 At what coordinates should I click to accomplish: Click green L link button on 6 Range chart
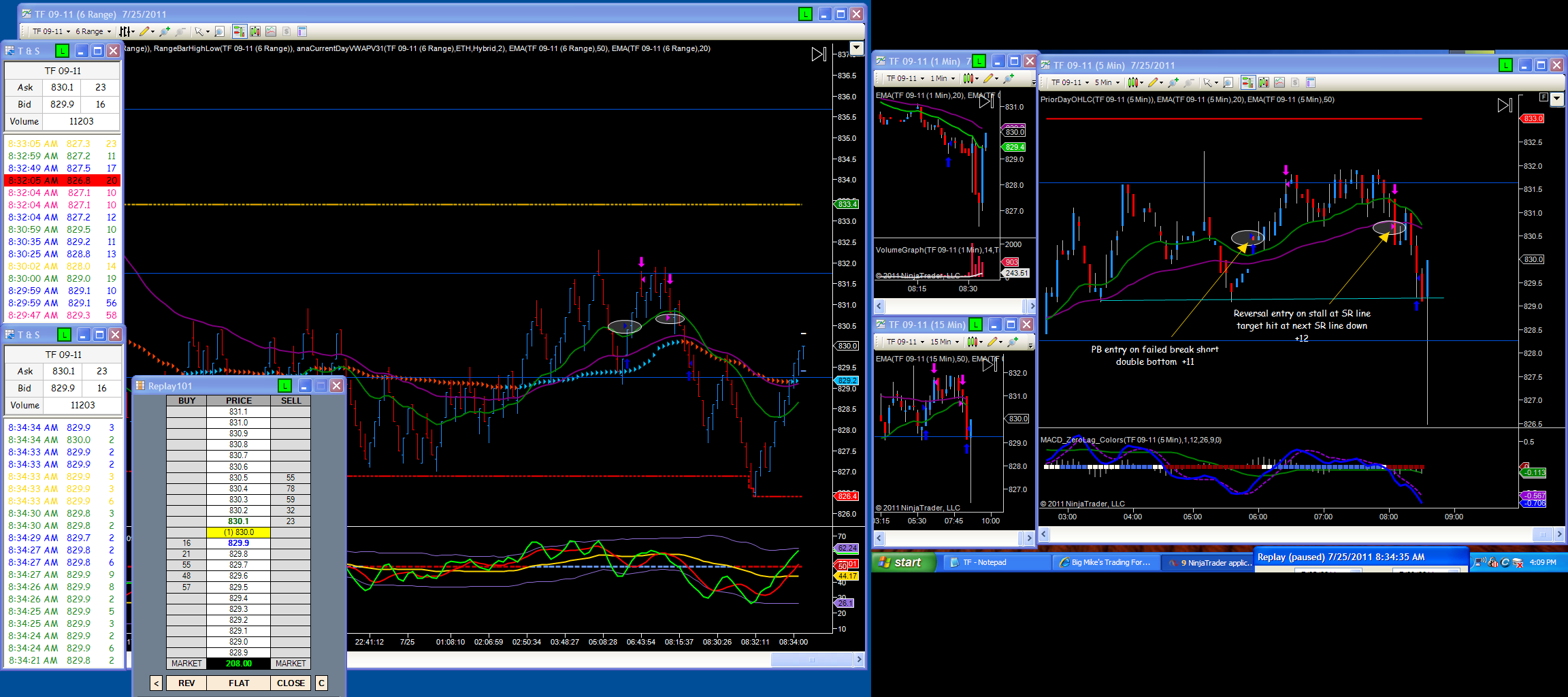(805, 14)
